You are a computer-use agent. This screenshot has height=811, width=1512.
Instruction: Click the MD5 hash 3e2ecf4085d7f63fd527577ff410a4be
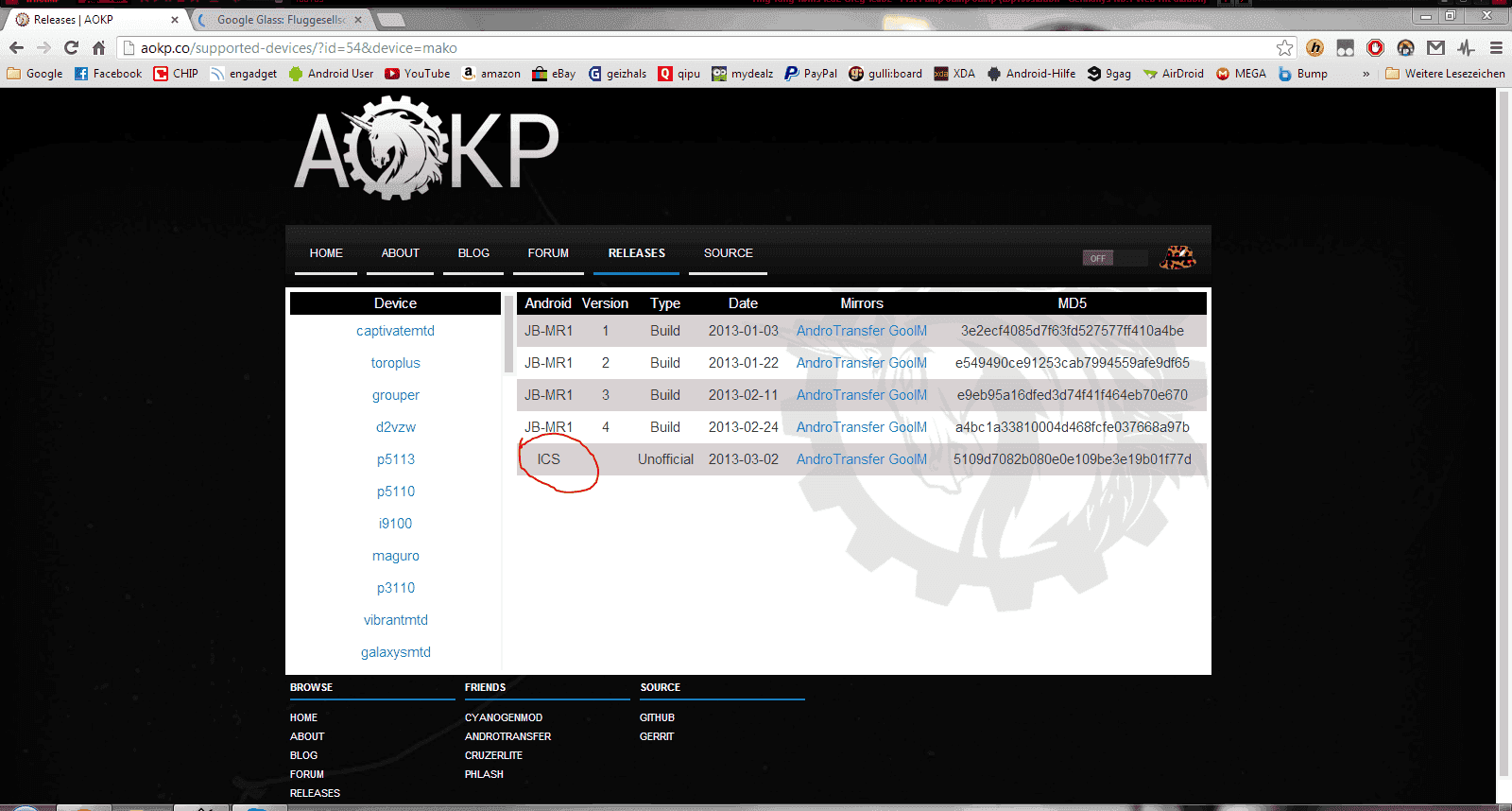(1072, 331)
